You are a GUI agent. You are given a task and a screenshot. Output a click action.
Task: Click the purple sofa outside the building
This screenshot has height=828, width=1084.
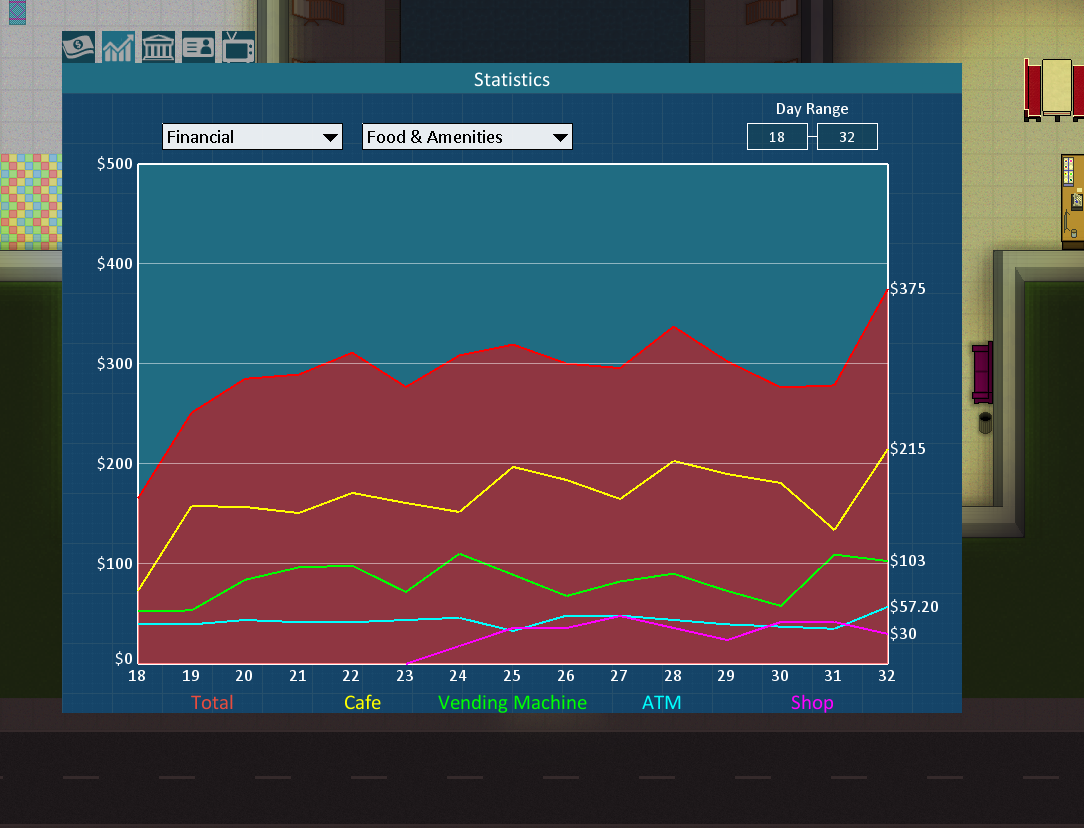coord(982,372)
